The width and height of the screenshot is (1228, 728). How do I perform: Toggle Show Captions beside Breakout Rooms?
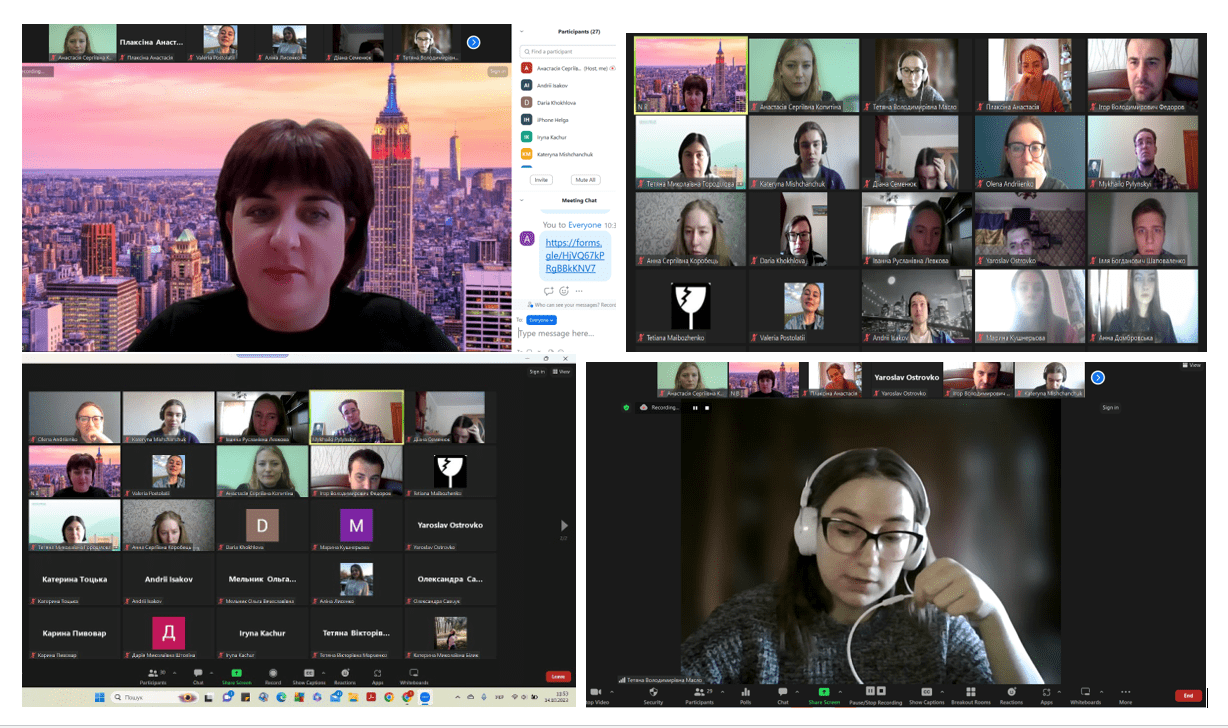(926, 692)
